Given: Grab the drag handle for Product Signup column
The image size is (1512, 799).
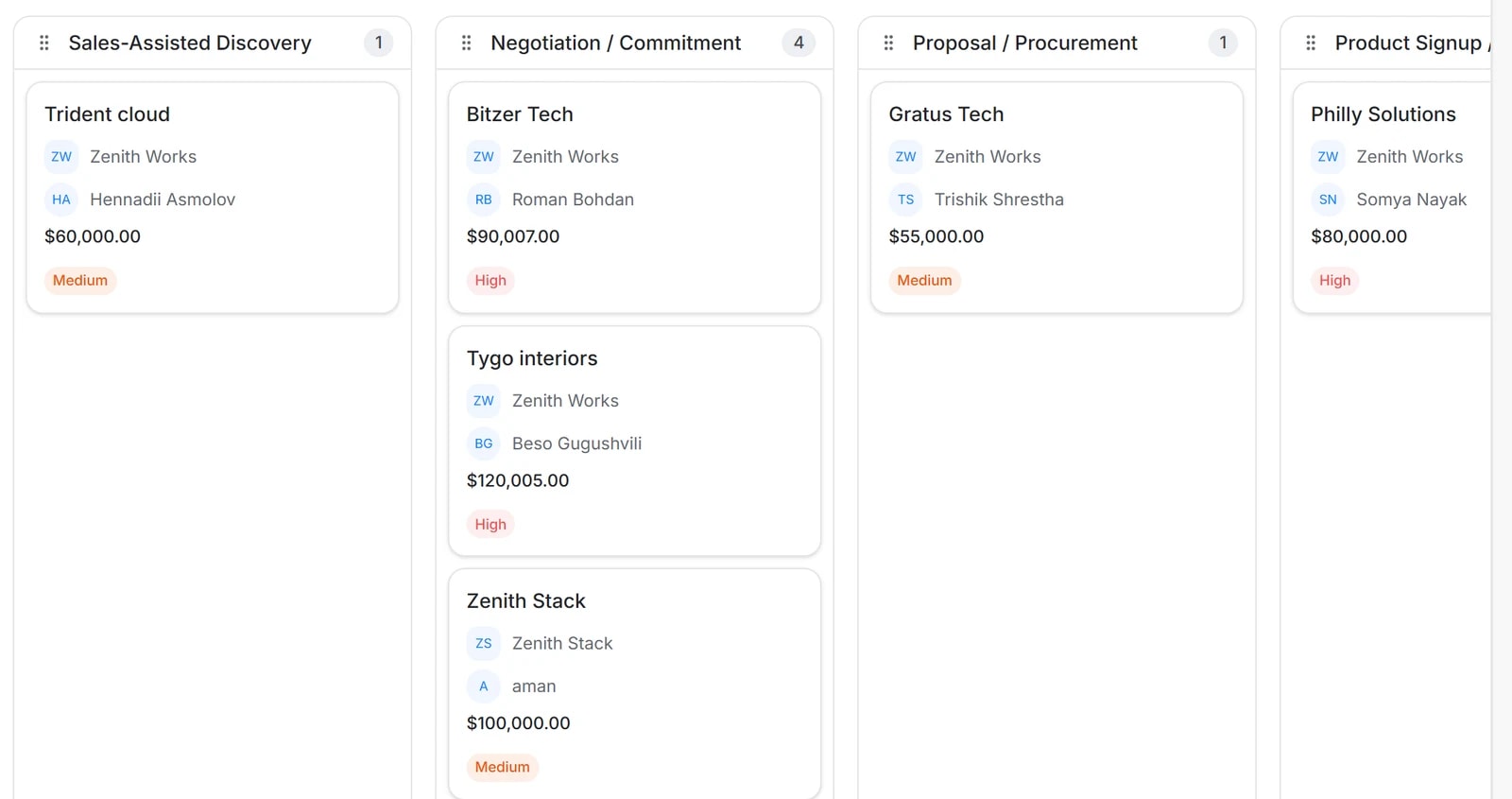Looking at the screenshot, I should click(1311, 43).
